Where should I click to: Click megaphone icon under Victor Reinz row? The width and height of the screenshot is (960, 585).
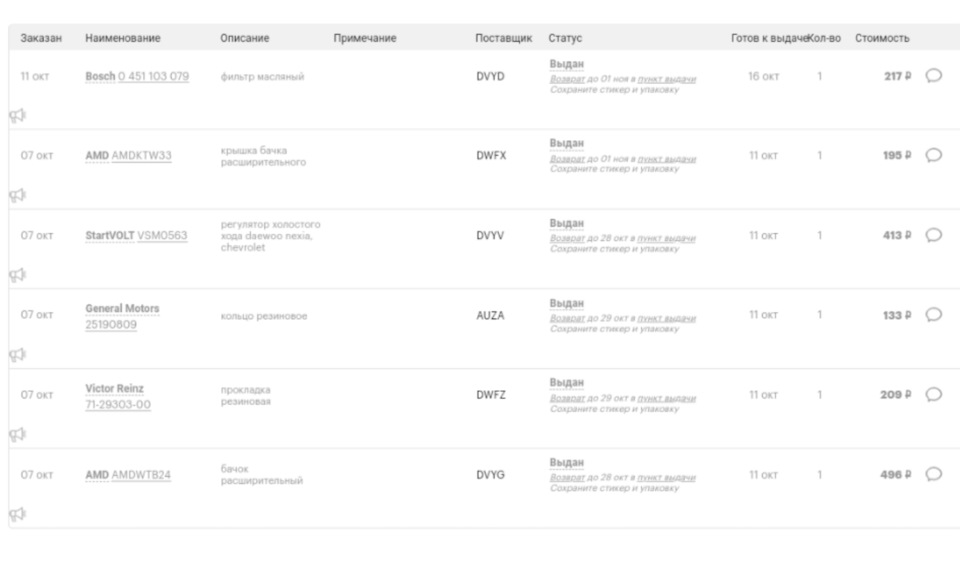17,434
